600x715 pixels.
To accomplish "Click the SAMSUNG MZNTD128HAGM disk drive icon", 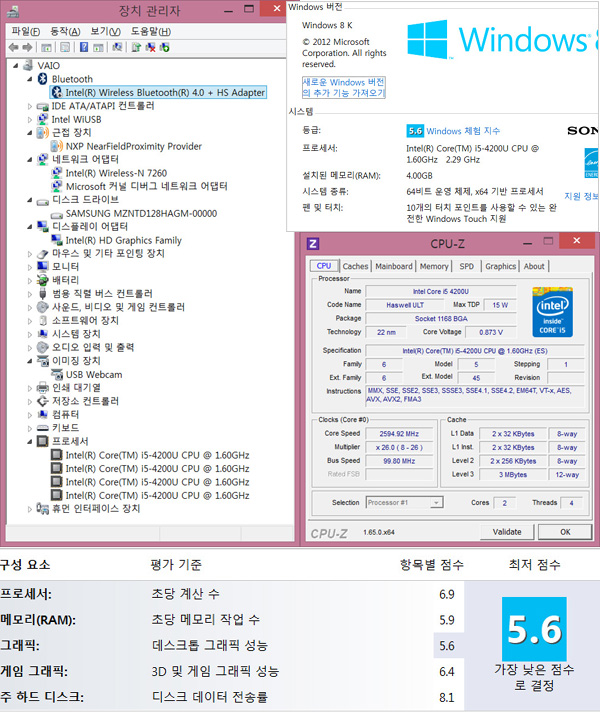I will [x=57, y=214].
